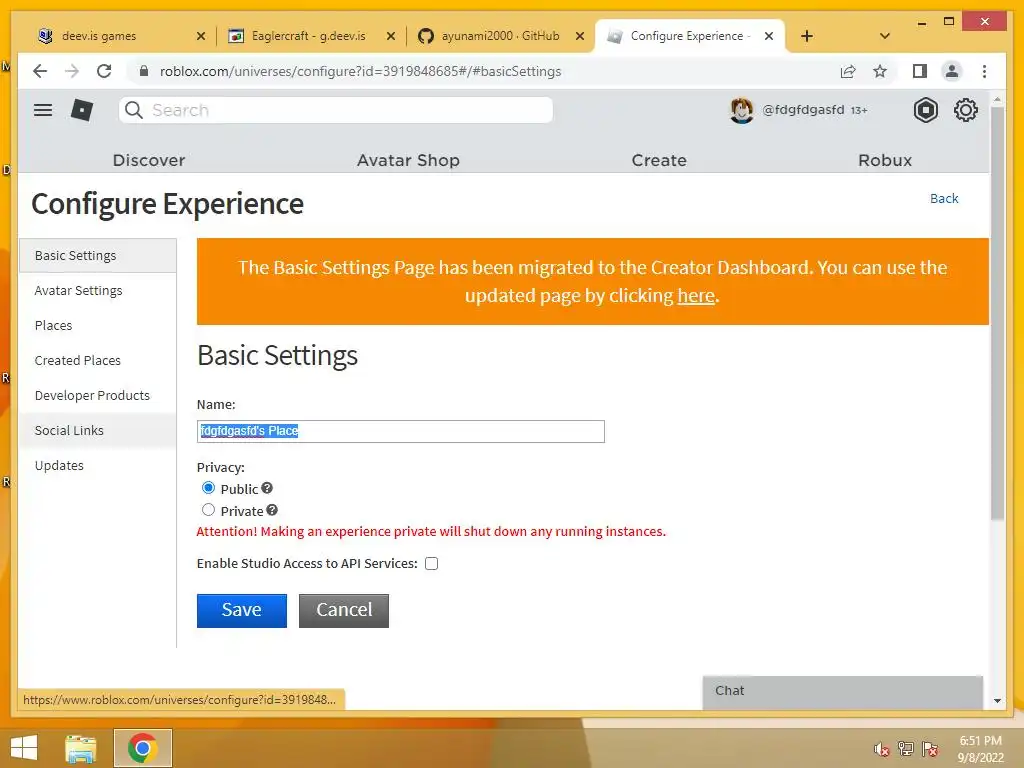Expand the Chrome tab search chevron

[885, 36]
